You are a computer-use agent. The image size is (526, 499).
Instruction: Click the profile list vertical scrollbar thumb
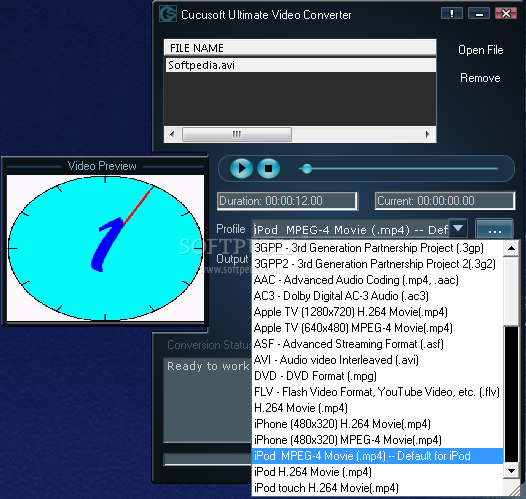click(511, 291)
